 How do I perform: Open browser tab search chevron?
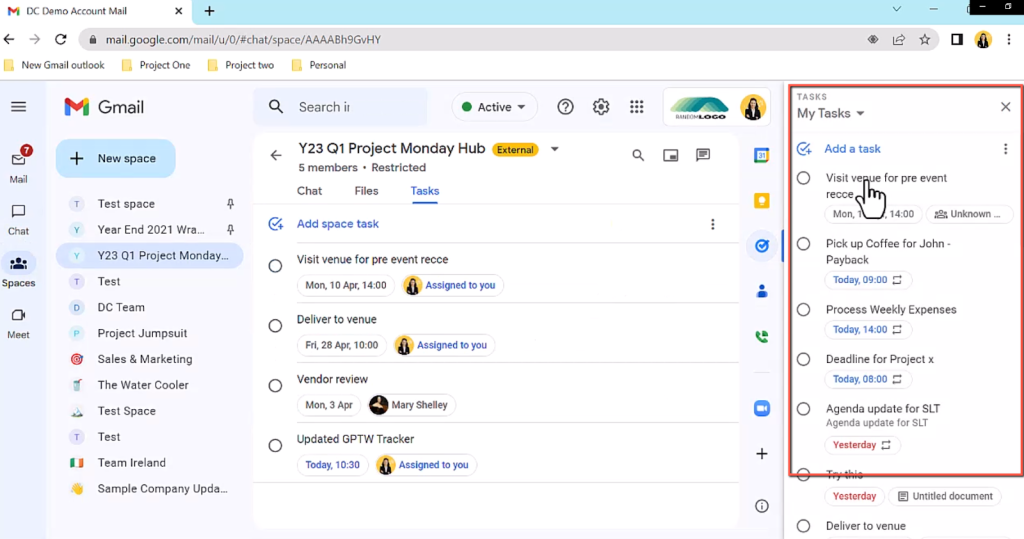tap(897, 9)
